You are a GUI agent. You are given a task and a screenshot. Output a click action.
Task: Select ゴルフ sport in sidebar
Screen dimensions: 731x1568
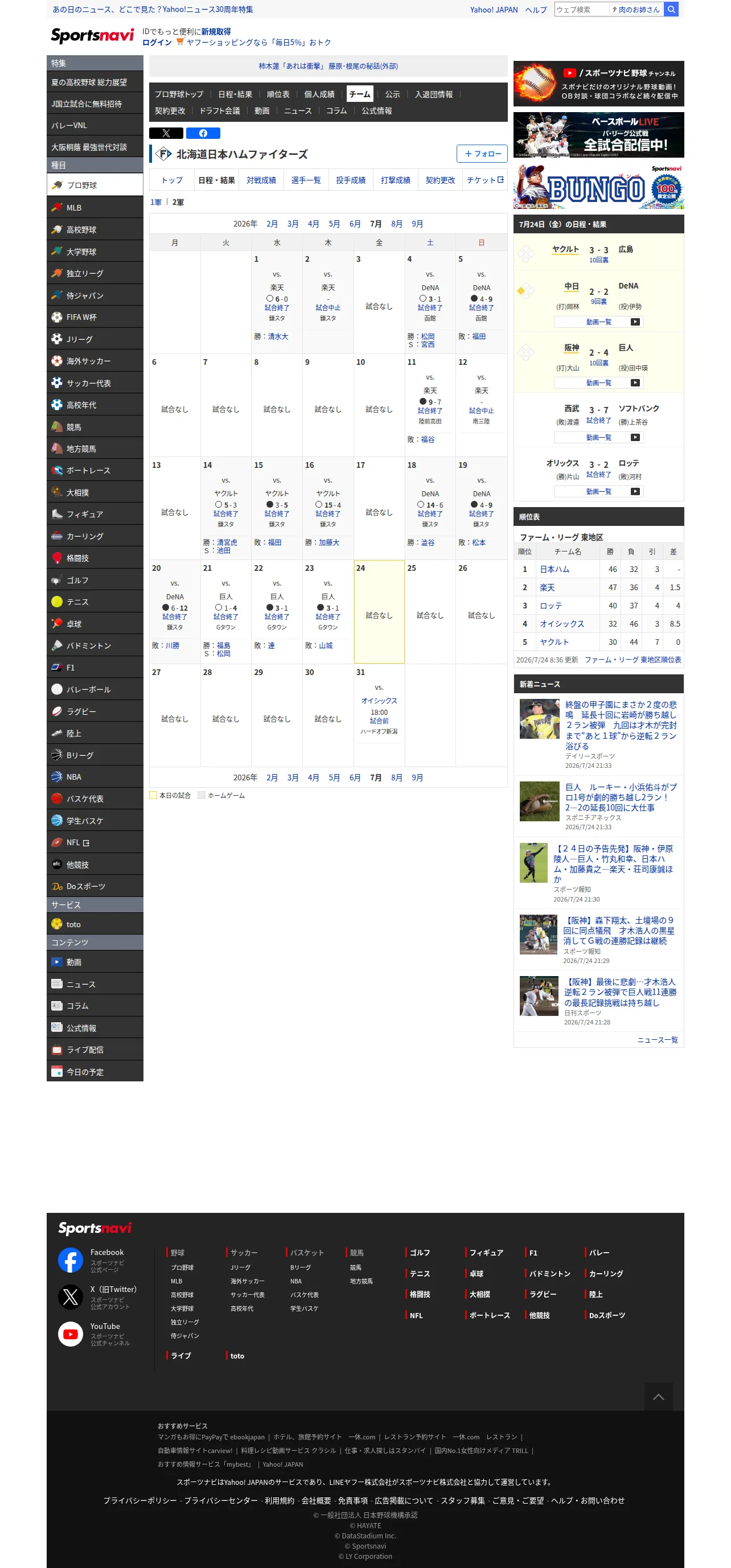pyautogui.click(x=95, y=580)
